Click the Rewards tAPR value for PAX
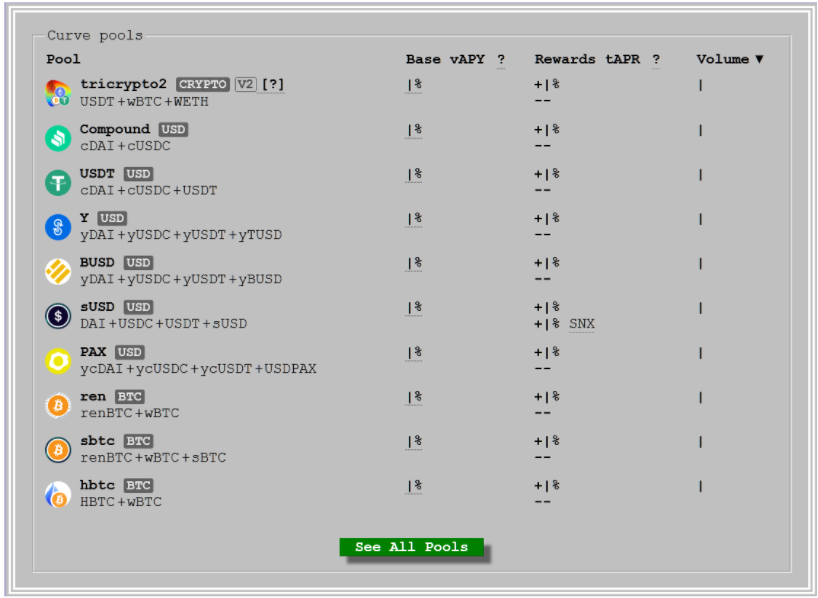818x598 pixels. (x=547, y=353)
